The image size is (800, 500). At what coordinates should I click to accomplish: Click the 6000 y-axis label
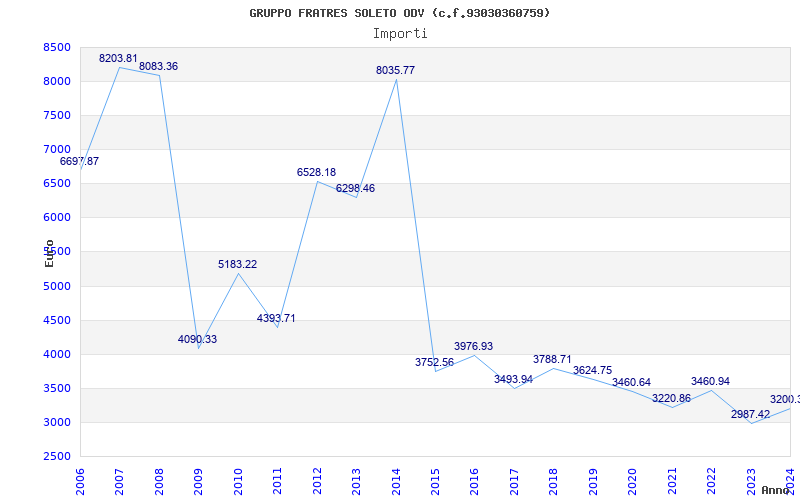click(x=57, y=217)
